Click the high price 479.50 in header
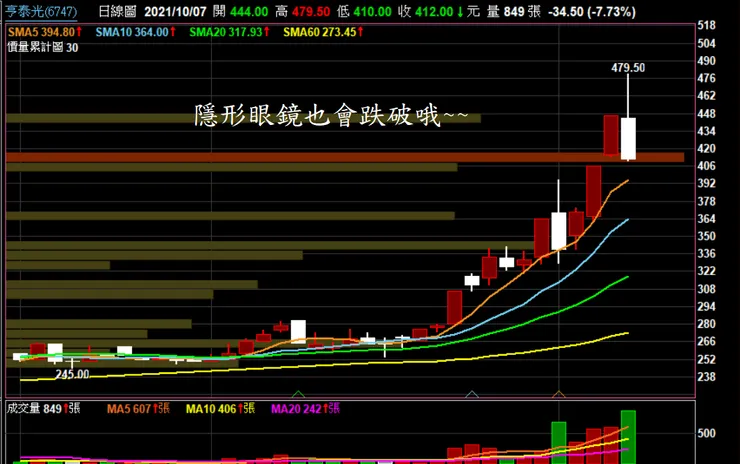The height and width of the screenshot is (464, 740). [311, 12]
